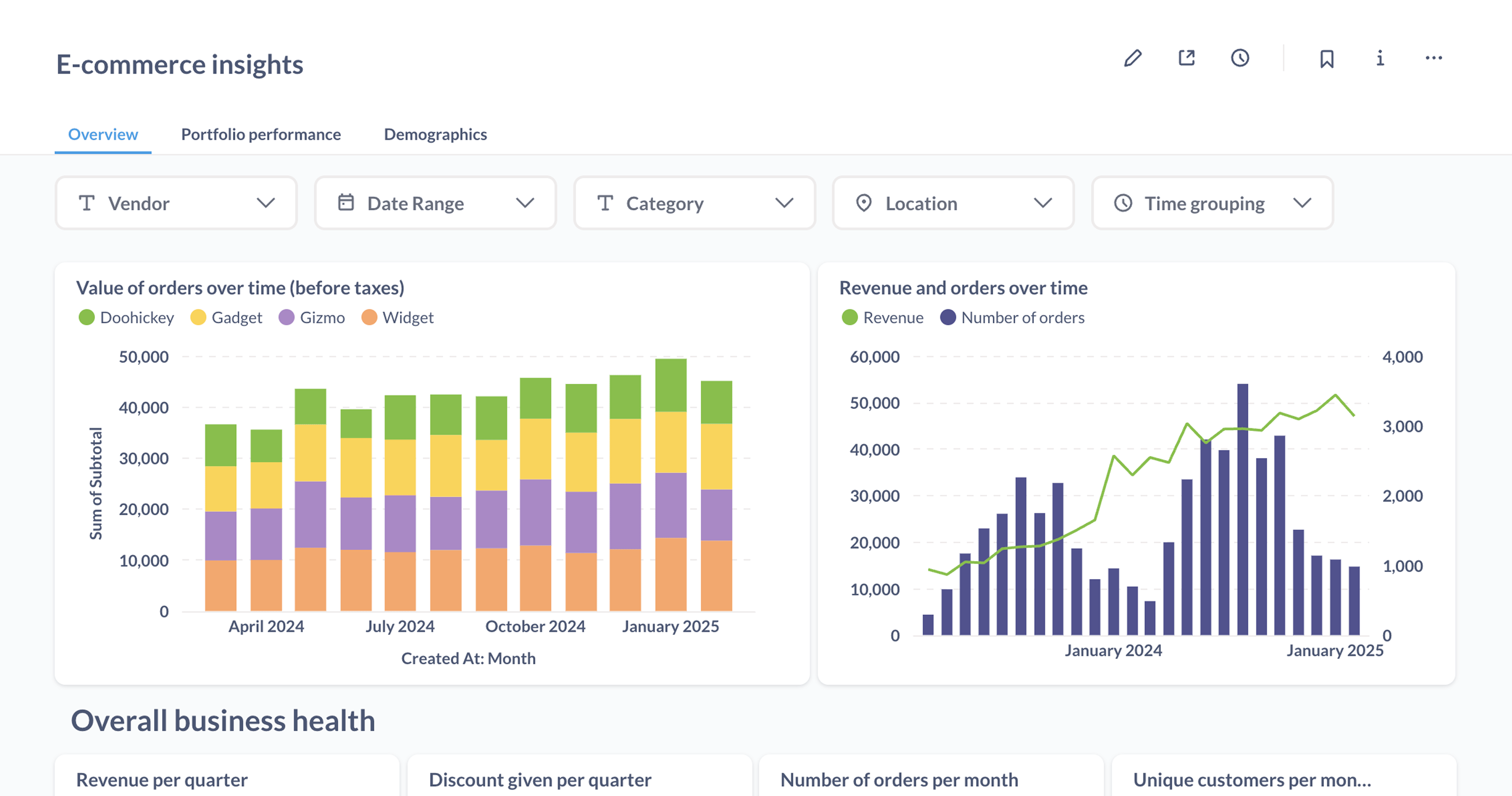Open 'Unique customers per mon...' card title
This screenshot has width=1512, height=796.
1252,779
